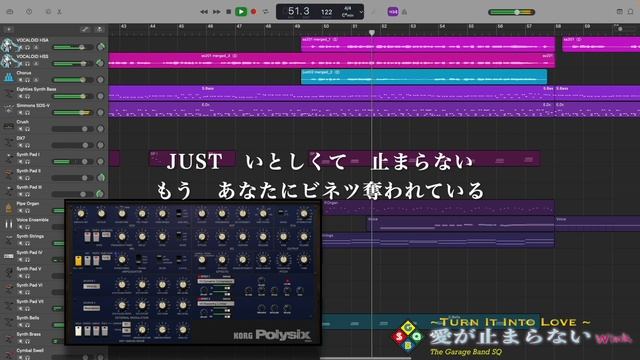
Task: Click the playhead marker in the ruler
Action: tap(372, 32)
